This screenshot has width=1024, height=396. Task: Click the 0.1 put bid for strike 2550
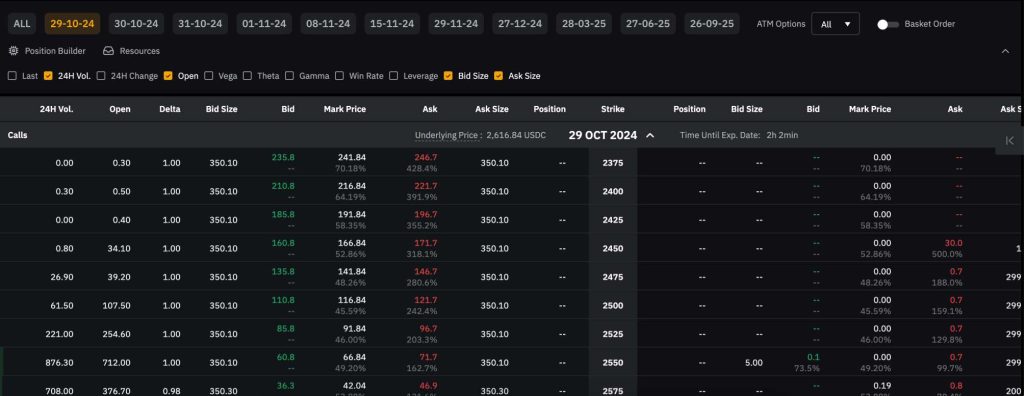[813, 357]
